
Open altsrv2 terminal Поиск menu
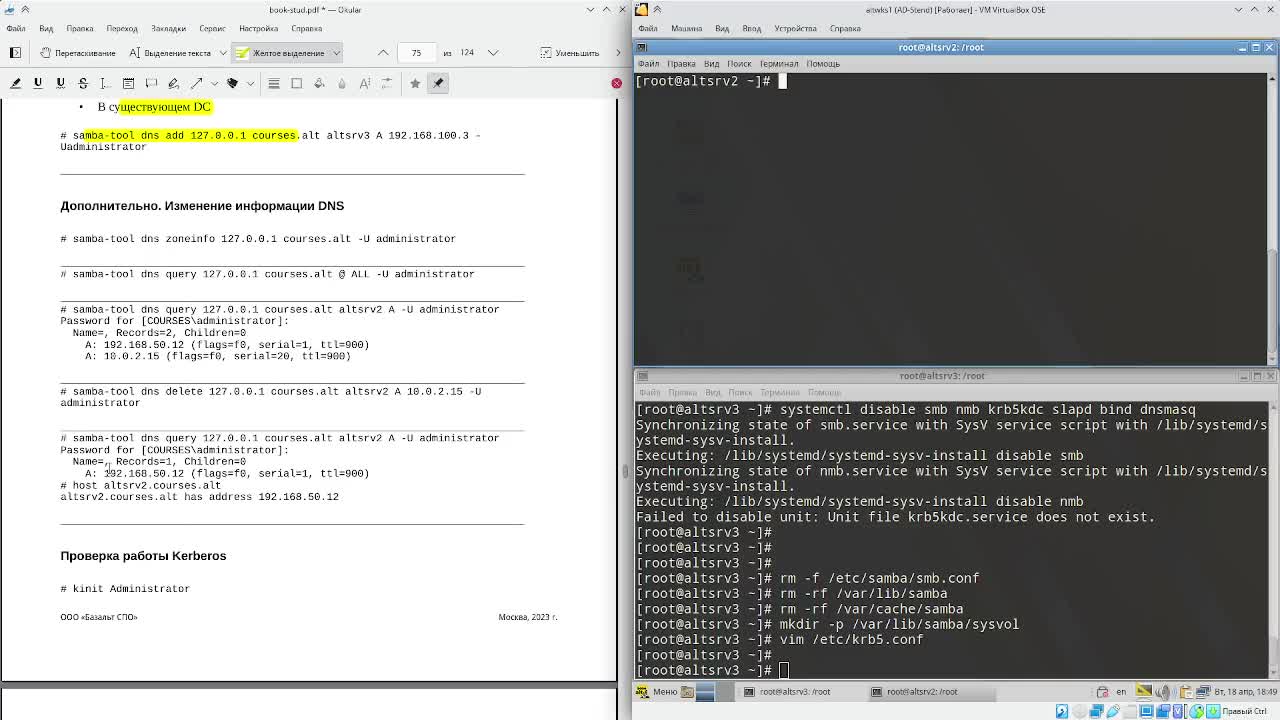click(739, 64)
